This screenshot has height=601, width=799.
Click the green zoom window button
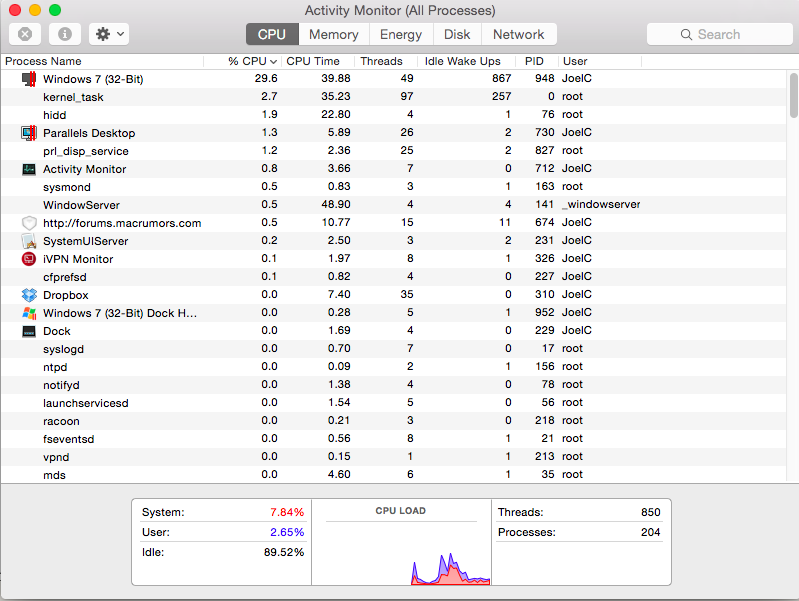coord(55,10)
